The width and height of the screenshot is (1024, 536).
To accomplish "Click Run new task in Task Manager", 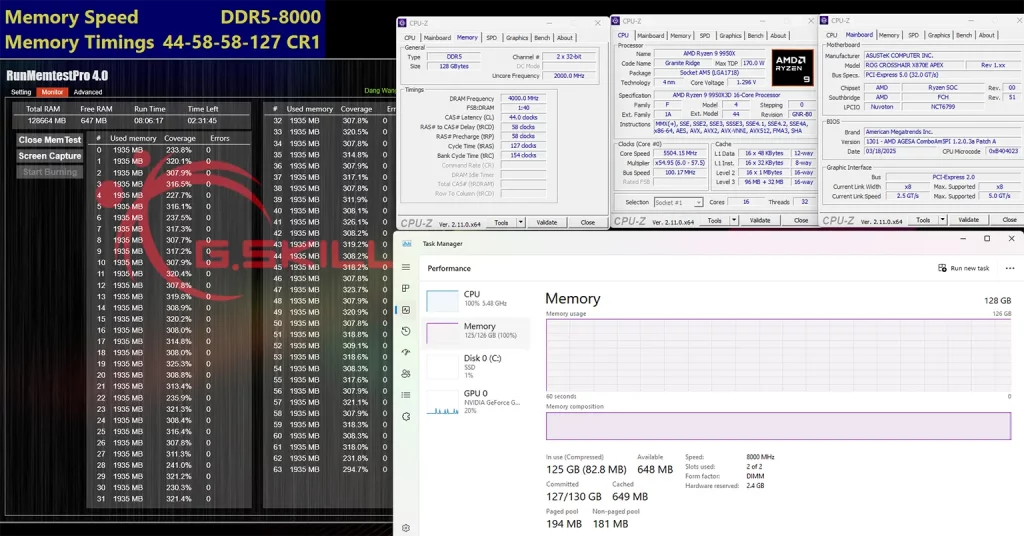I will click(x=964, y=268).
